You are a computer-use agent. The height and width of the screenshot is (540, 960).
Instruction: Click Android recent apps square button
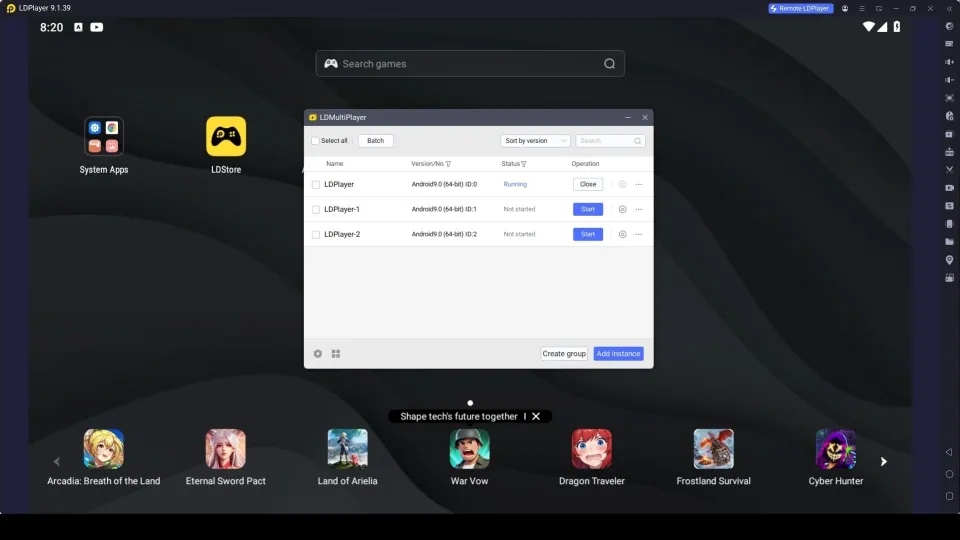click(949, 496)
